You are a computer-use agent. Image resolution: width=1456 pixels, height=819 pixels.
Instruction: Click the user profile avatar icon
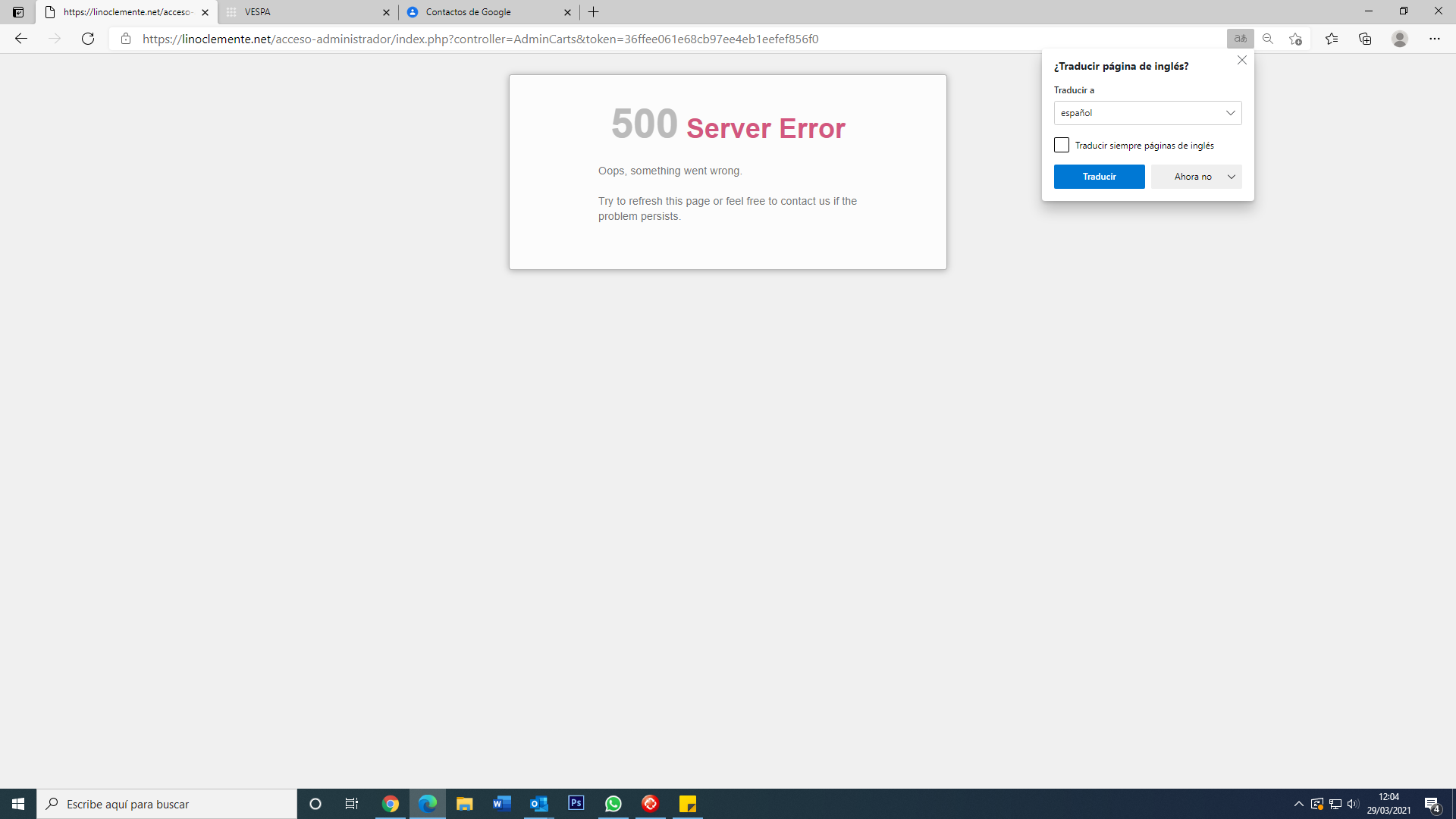[1400, 39]
